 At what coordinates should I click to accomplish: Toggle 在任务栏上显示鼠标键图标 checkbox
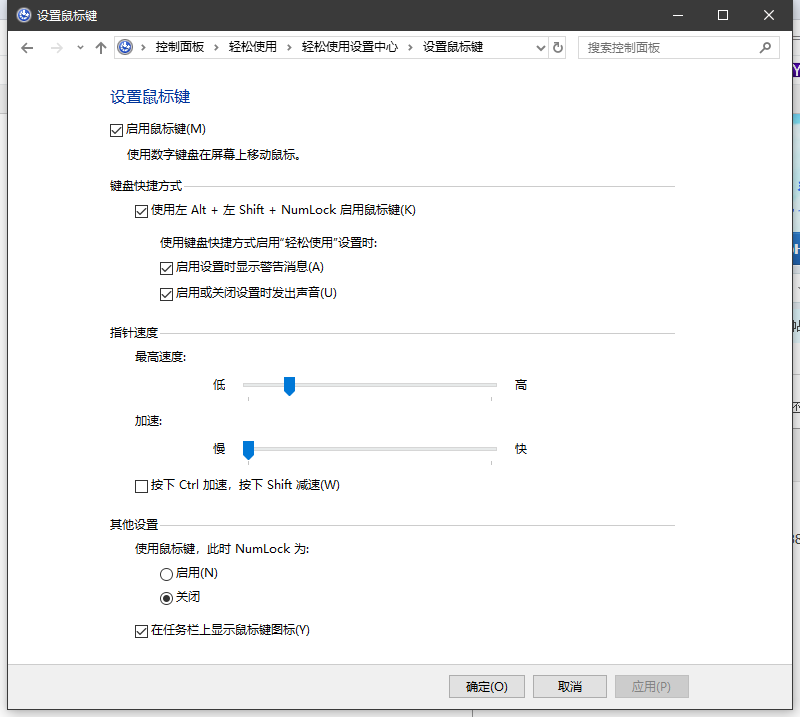(141, 631)
